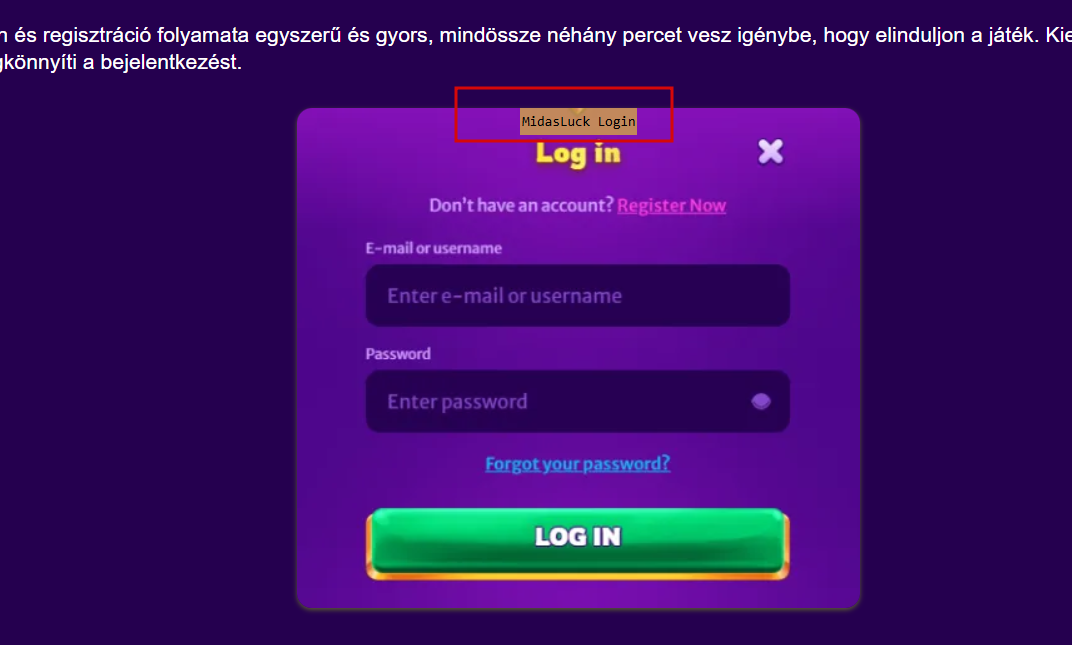Click the Hungarian paragraph's first line

[x=536, y=35]
